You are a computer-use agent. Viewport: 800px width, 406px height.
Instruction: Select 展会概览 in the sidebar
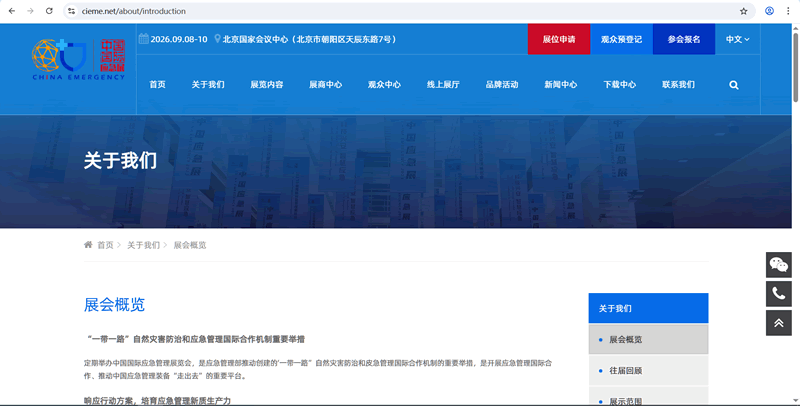625,339
